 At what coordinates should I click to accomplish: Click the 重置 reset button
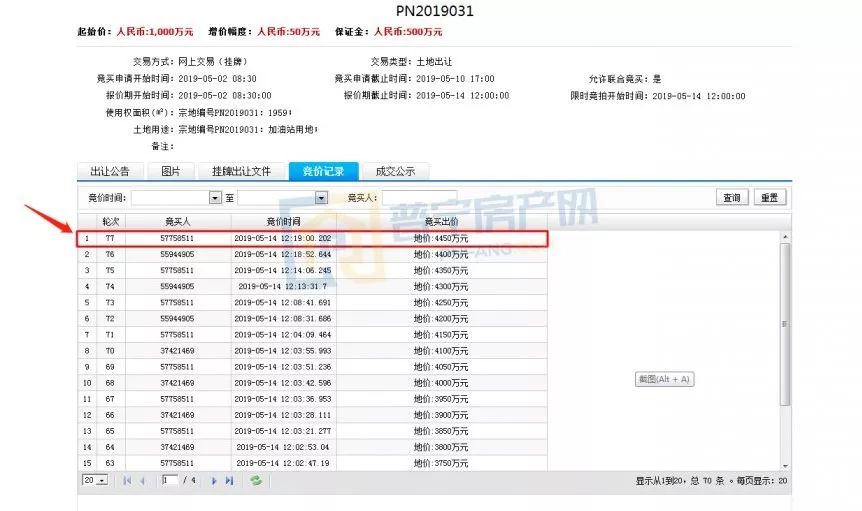[x=768, y=198]
